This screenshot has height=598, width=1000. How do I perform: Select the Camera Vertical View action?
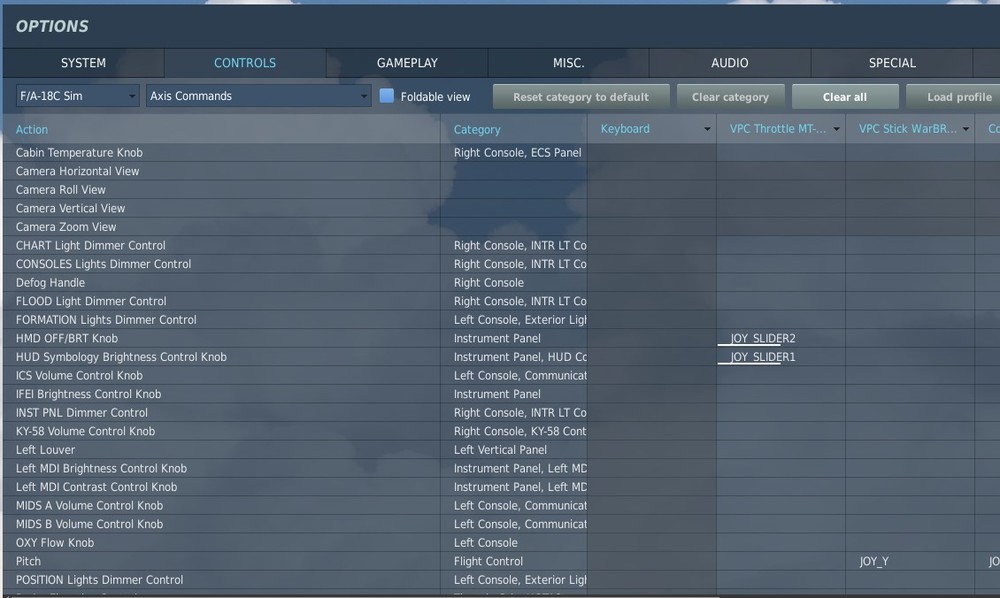tap(221, 208)
